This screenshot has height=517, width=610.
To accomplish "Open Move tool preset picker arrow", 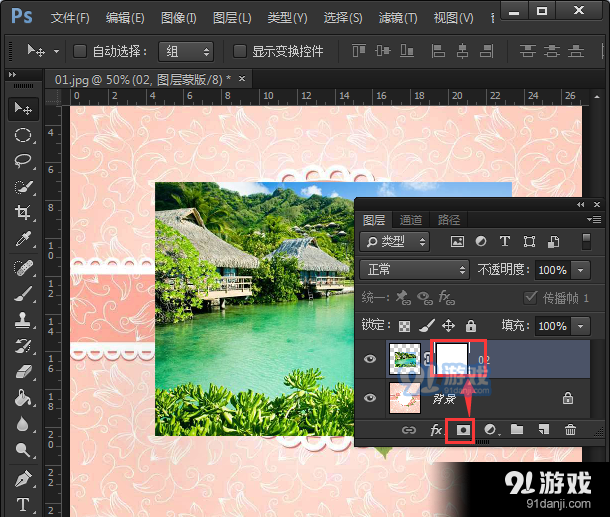I will pyautogui.click(x=56, y=51).
